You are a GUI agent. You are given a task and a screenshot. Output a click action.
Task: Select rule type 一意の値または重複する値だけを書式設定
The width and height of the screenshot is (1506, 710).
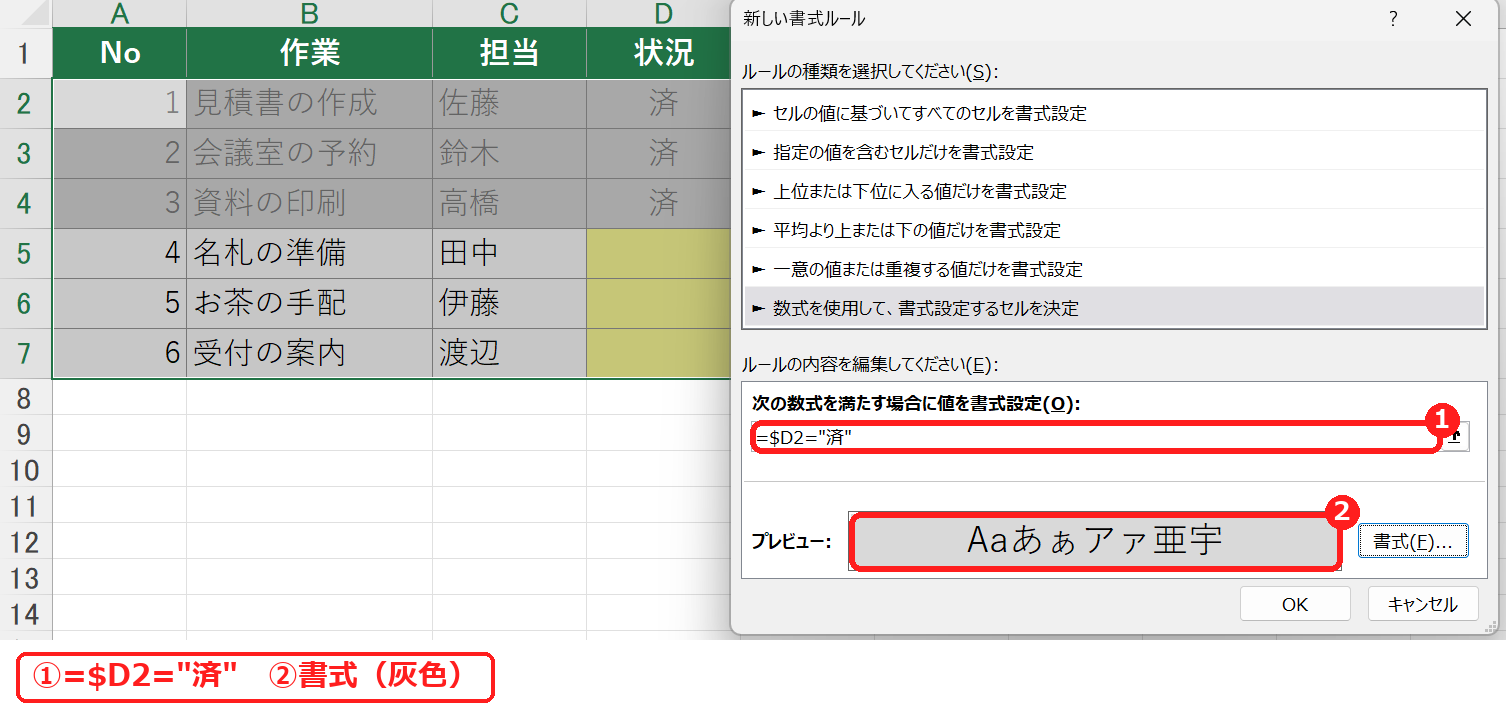pos(1113,269)
